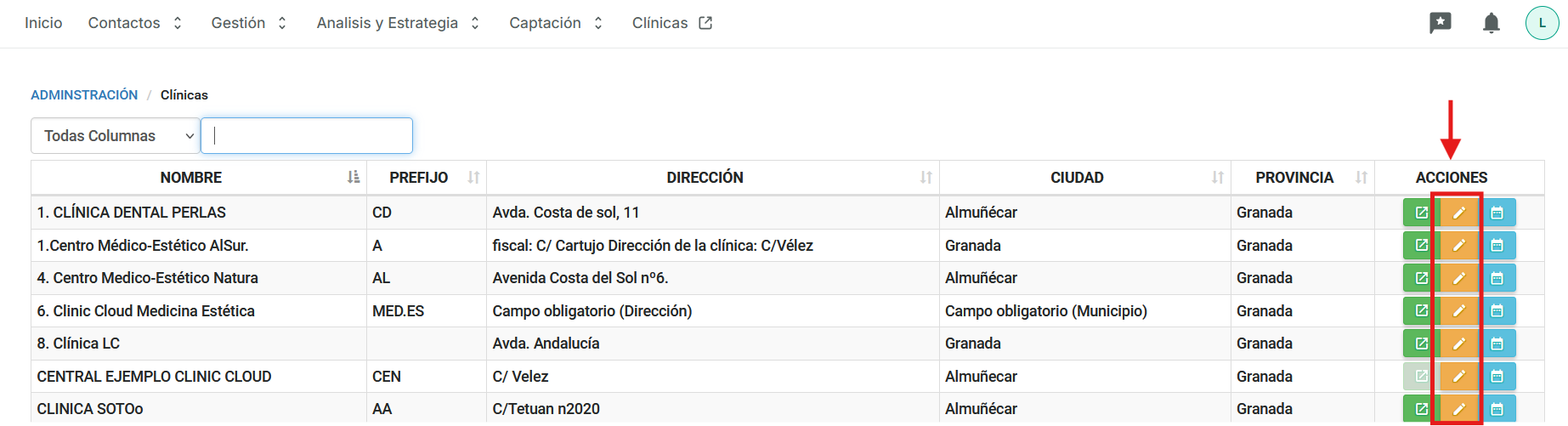Viewport: 1568px width, 426px height.
Task: Go to the Inicio menu item
Action: click(x=43, y=23)
